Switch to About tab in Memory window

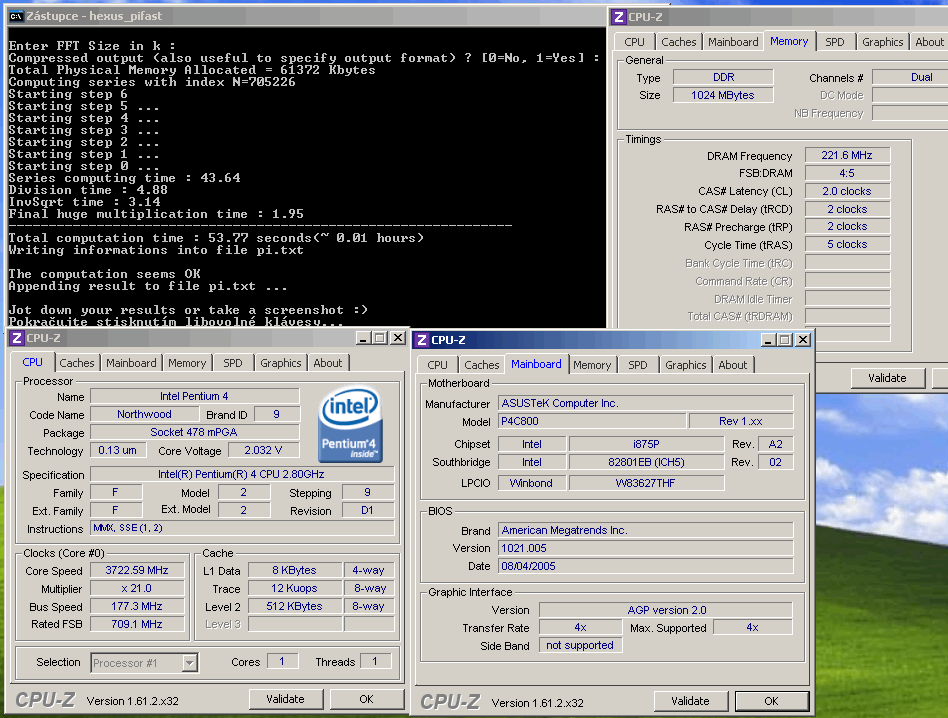click(x=929, y=42)
